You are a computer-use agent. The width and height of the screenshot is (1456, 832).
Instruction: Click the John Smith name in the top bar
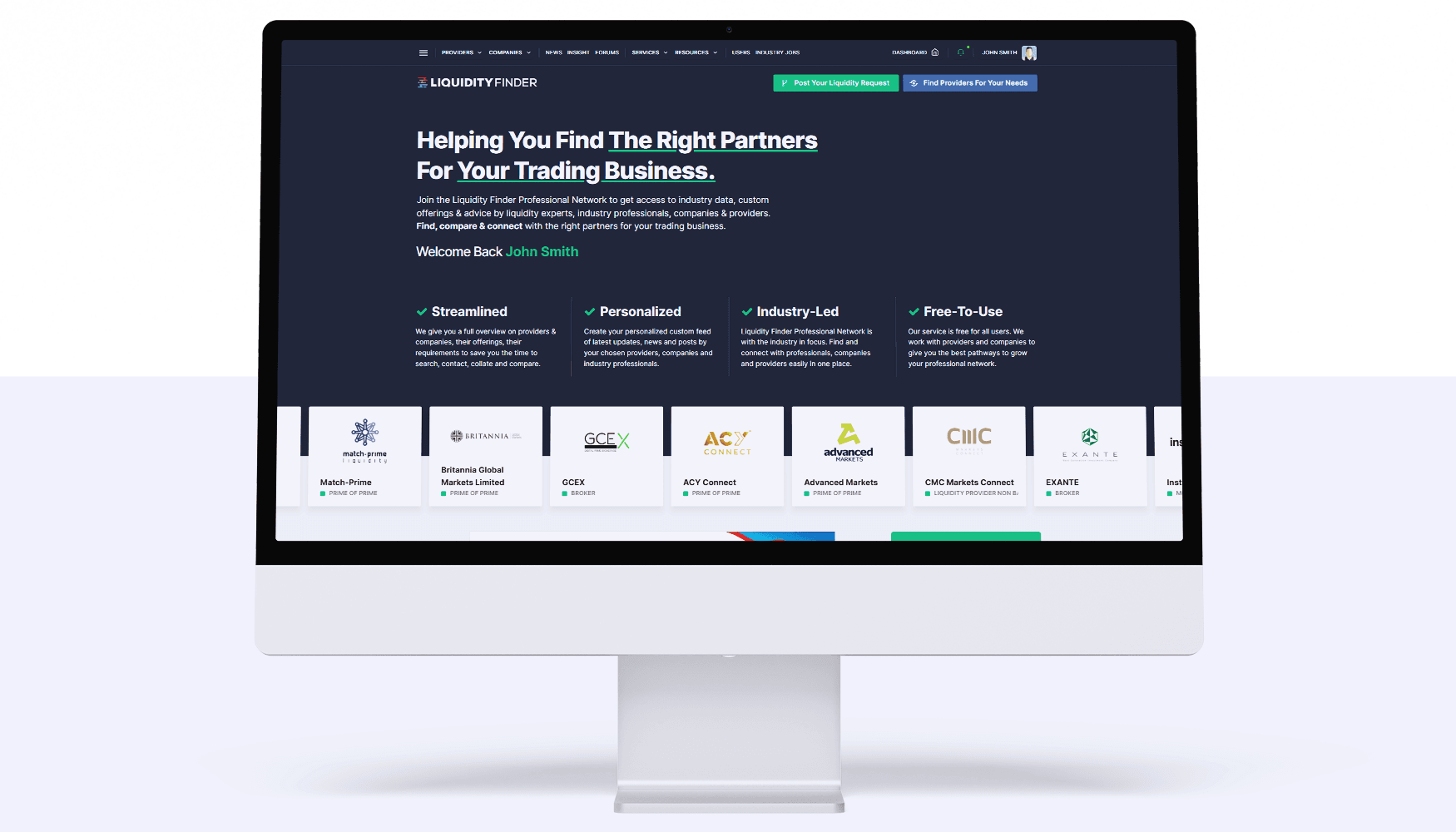pyautogui.click(x=999, y=52)
